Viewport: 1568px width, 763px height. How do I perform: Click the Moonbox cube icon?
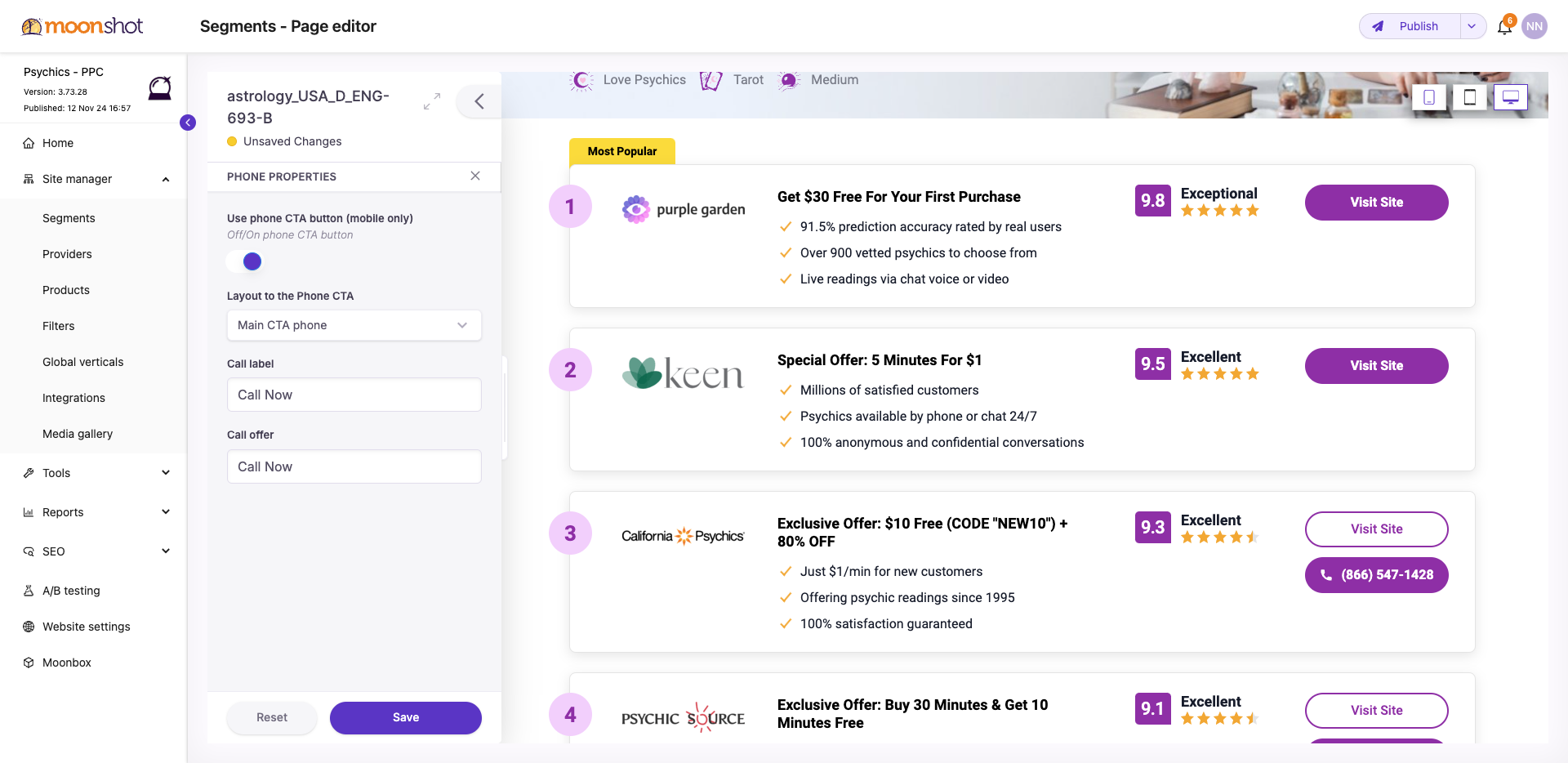click(29, 663)
